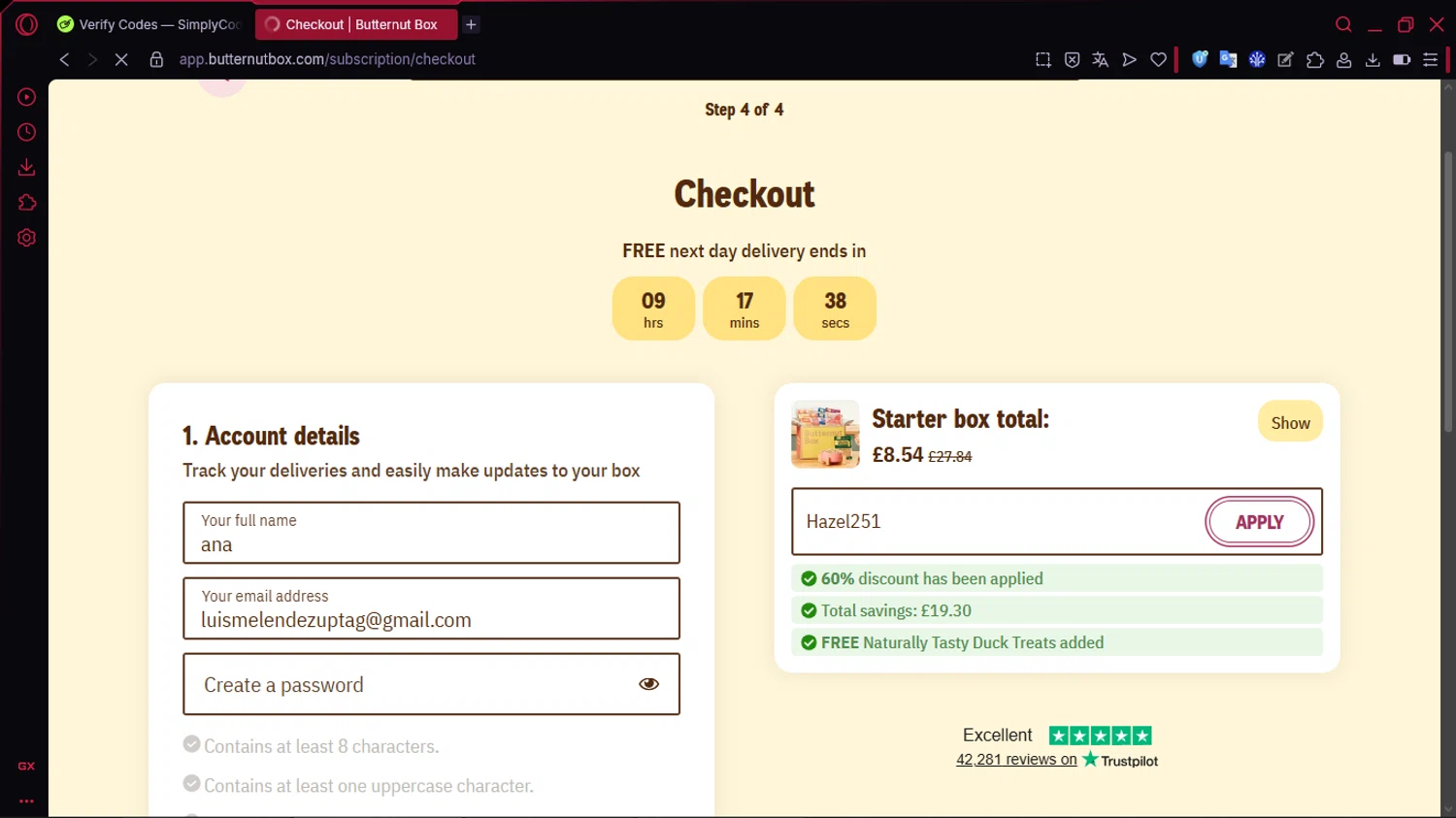Open the blue tree extension icon
This screenshot has width=1456, height=818.
click(x=1257, y=59)
